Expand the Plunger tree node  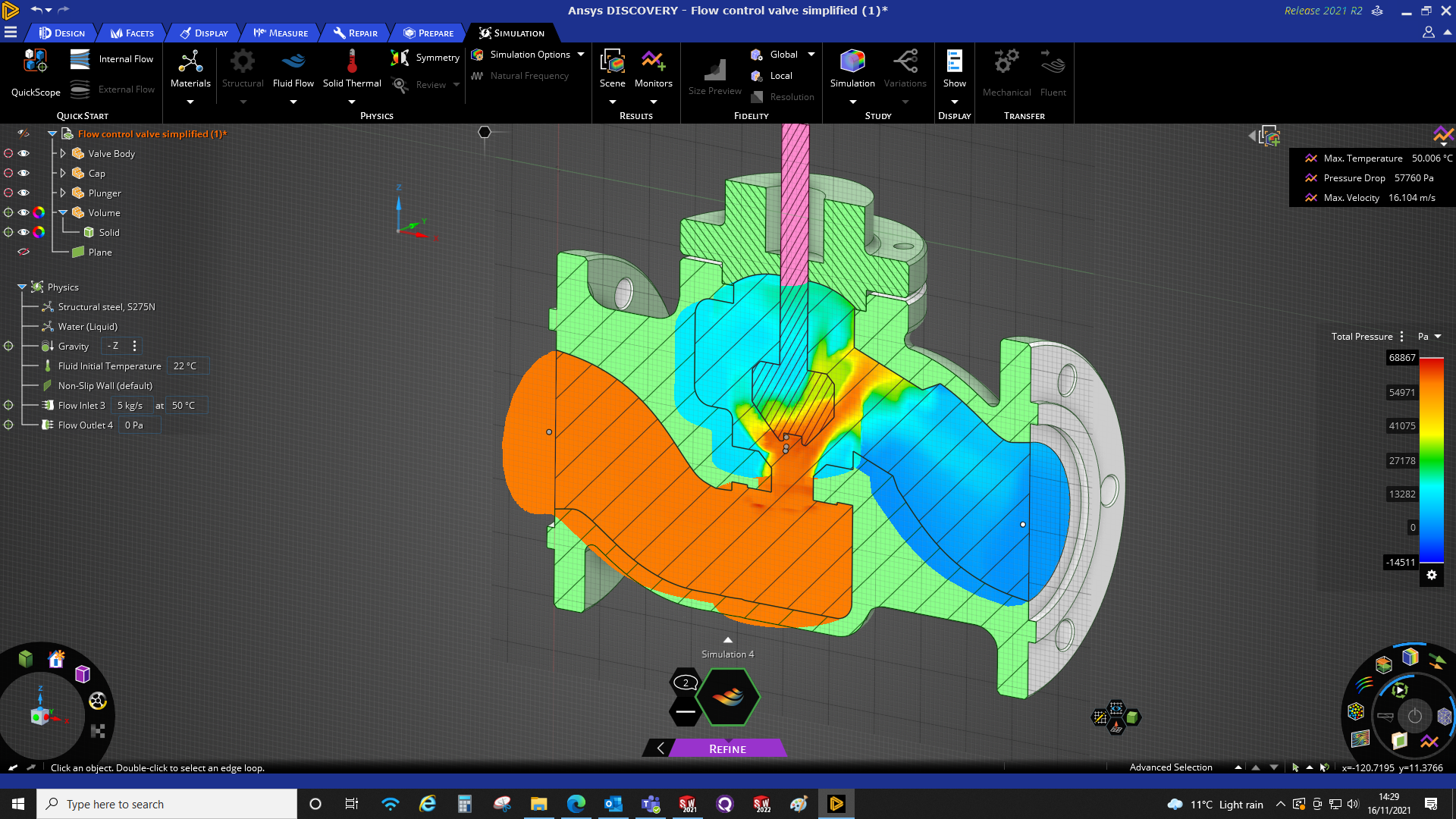63,193
